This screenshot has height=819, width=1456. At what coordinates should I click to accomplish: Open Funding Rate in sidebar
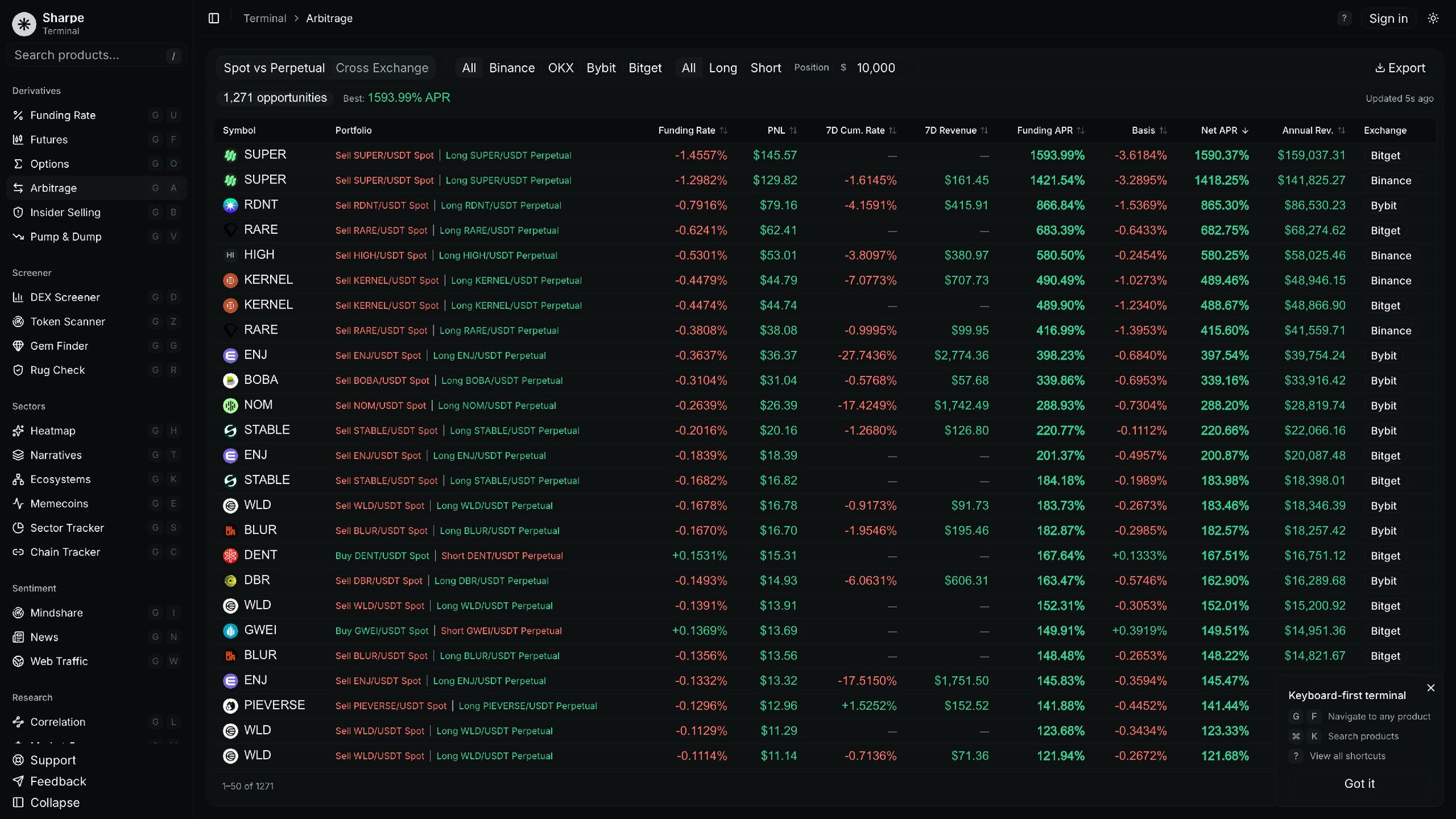[x=63, y=115]
